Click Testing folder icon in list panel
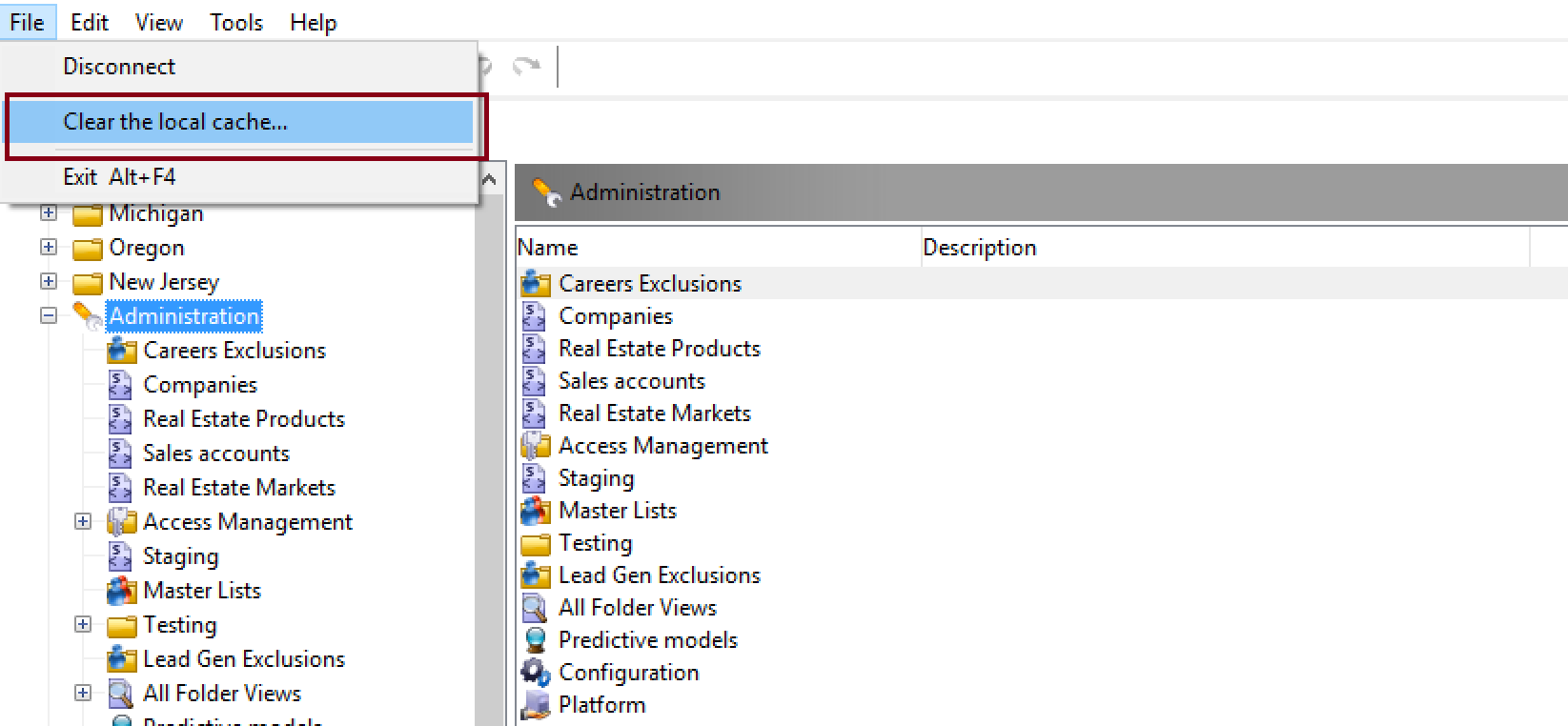 pyautogui.click(x=536, y=544)
